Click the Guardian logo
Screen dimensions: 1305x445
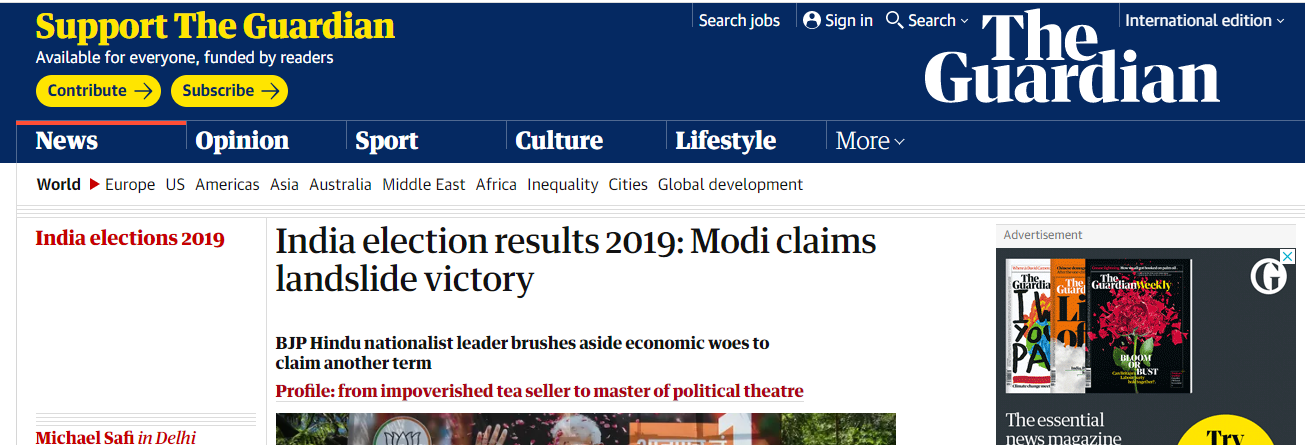tap(1072, 57)
